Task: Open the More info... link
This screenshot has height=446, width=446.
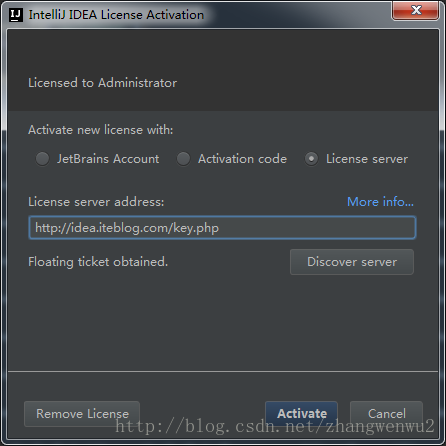Action: (380, 202)
